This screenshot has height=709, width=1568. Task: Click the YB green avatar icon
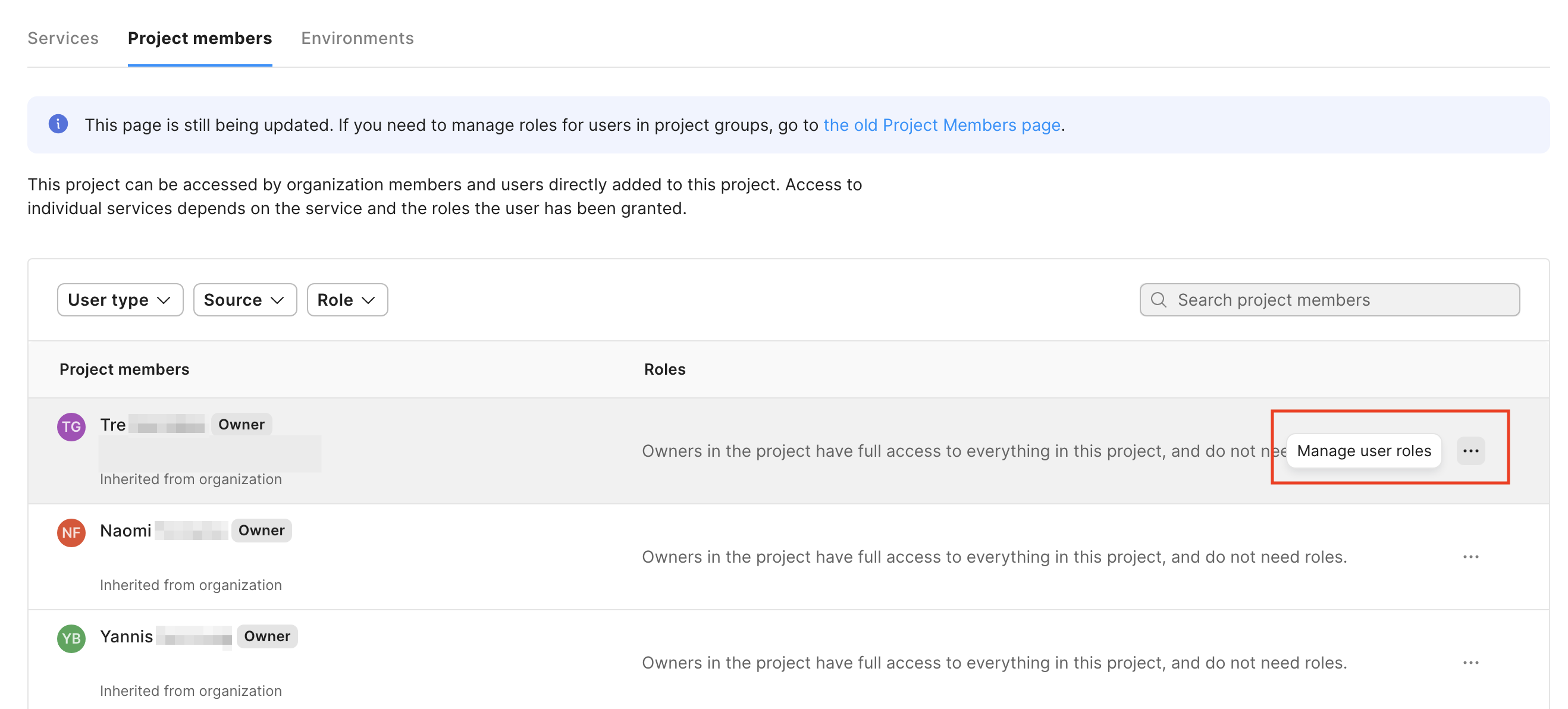pos(71,638)
